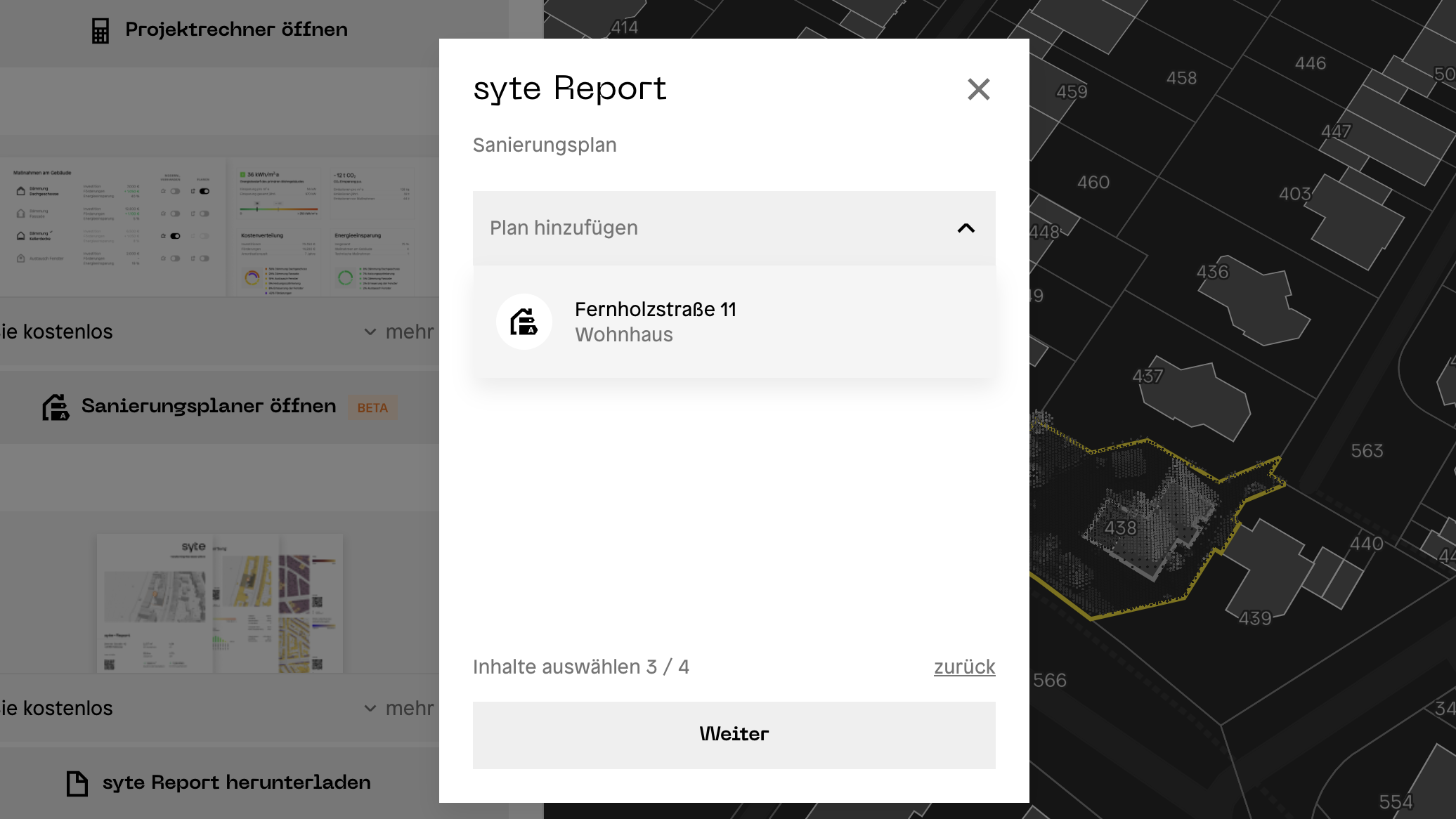
Task: Click the chevron arrow in the plan dropdown
Action: click(966, 228)
